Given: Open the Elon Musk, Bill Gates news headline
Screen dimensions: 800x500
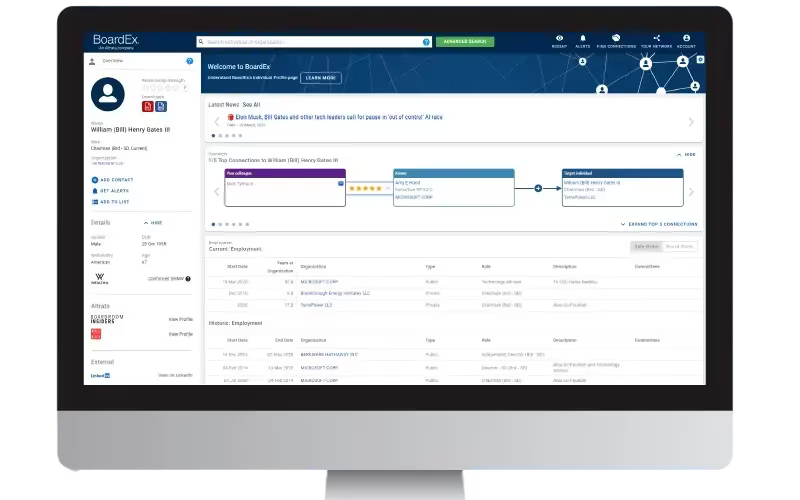Looking at the screenshot, I should pos(339,117).
